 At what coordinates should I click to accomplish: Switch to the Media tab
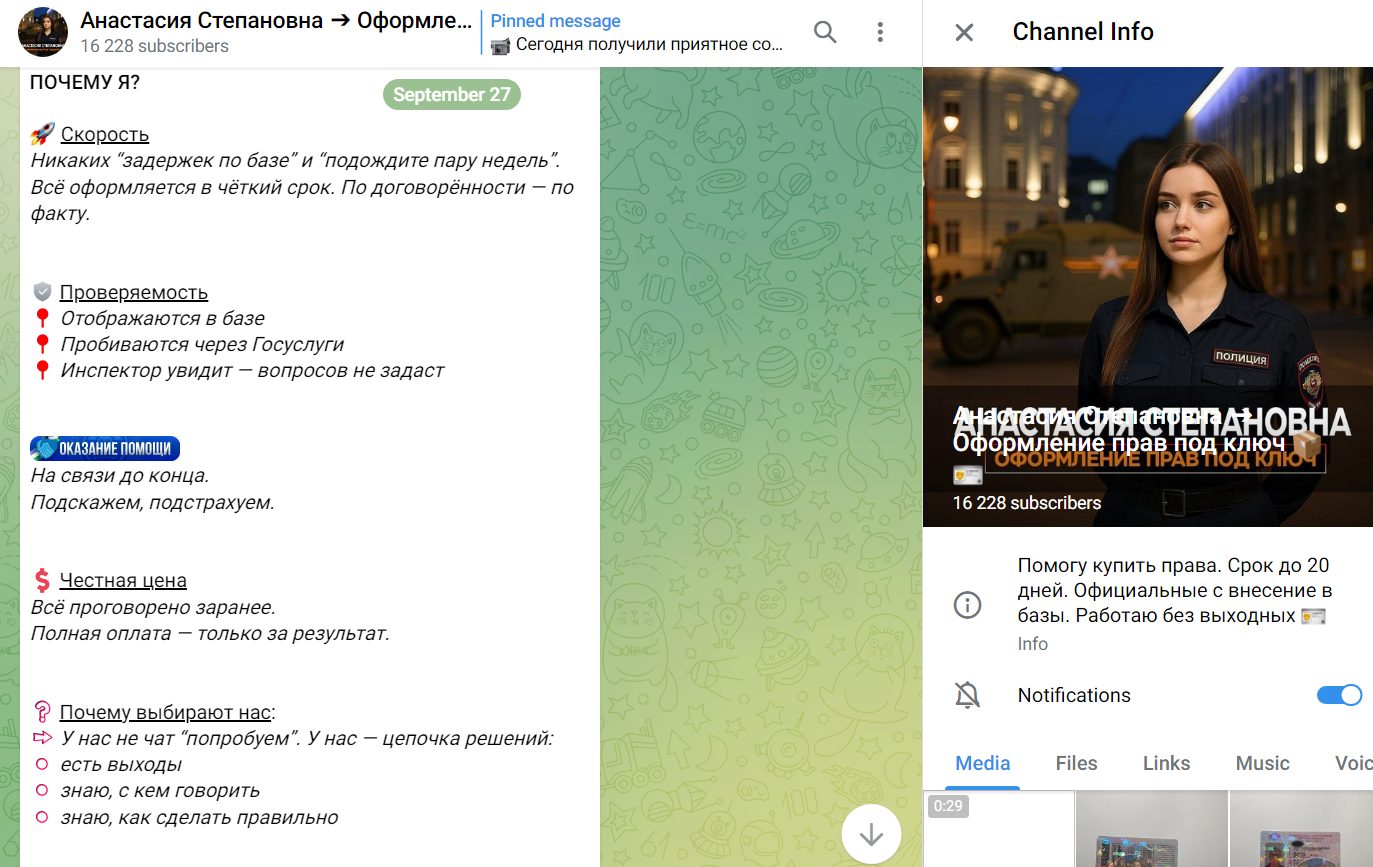[x=983, y=763]
